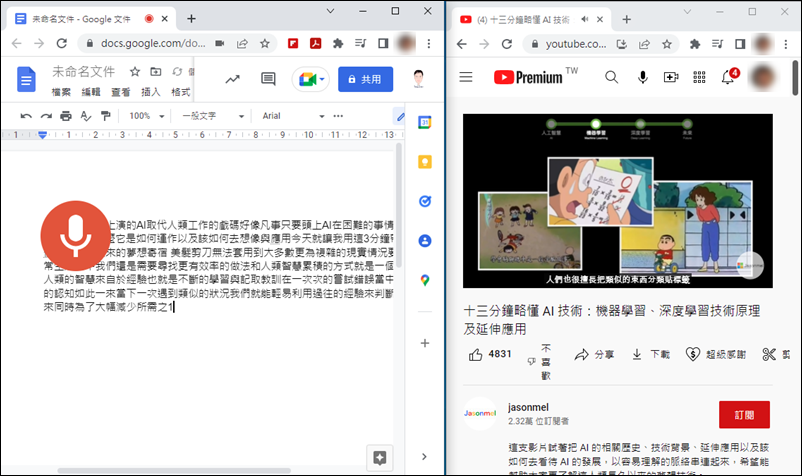The width and height of the screenshot is (802, 476).
Task: Reload the Google Docs page
Action: coord(62,43)
